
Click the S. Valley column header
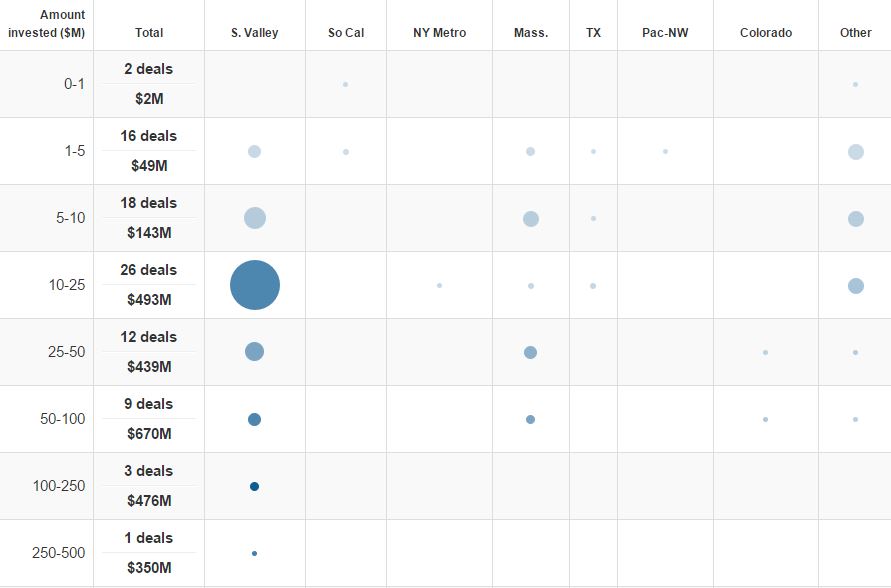tap(255, 33)
